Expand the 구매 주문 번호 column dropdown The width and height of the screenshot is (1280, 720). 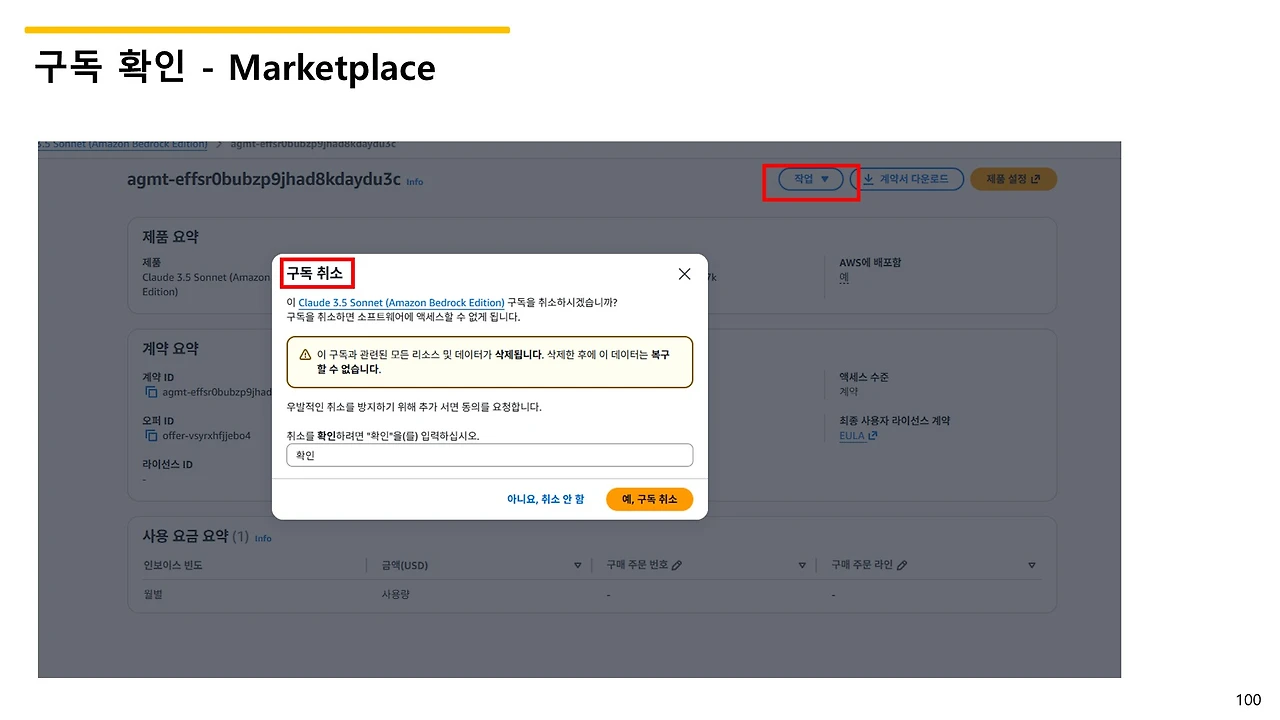[802, 564]
